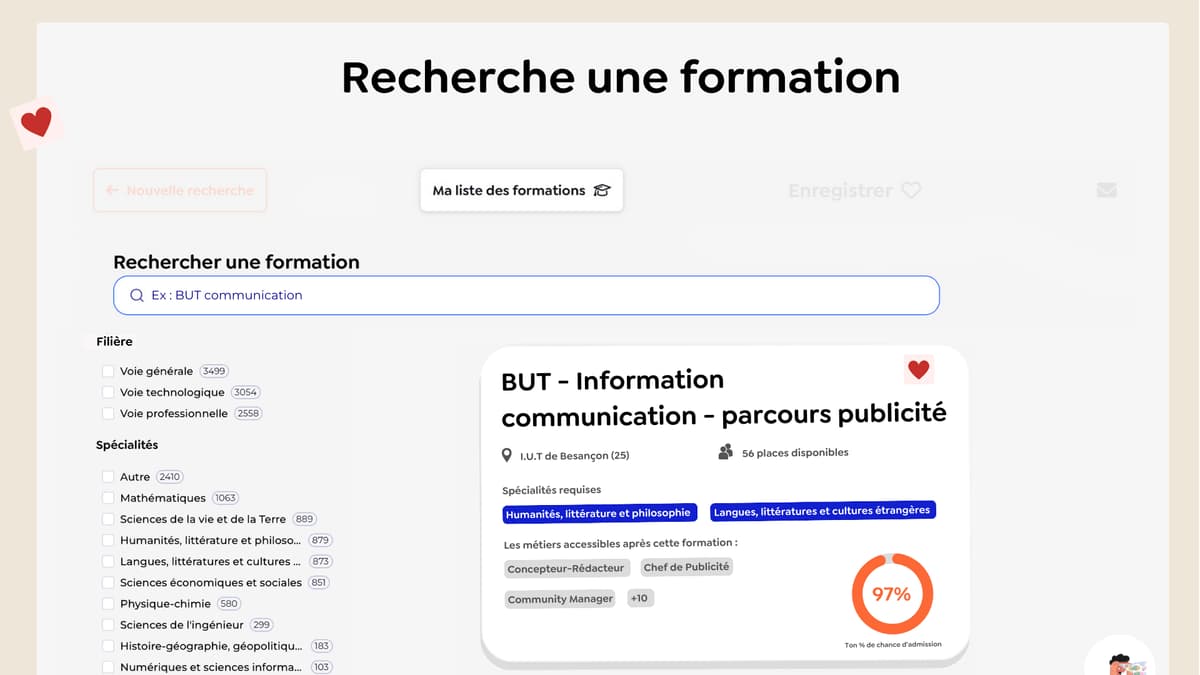Select the Physique-chimie checkbox

point(108,604)
